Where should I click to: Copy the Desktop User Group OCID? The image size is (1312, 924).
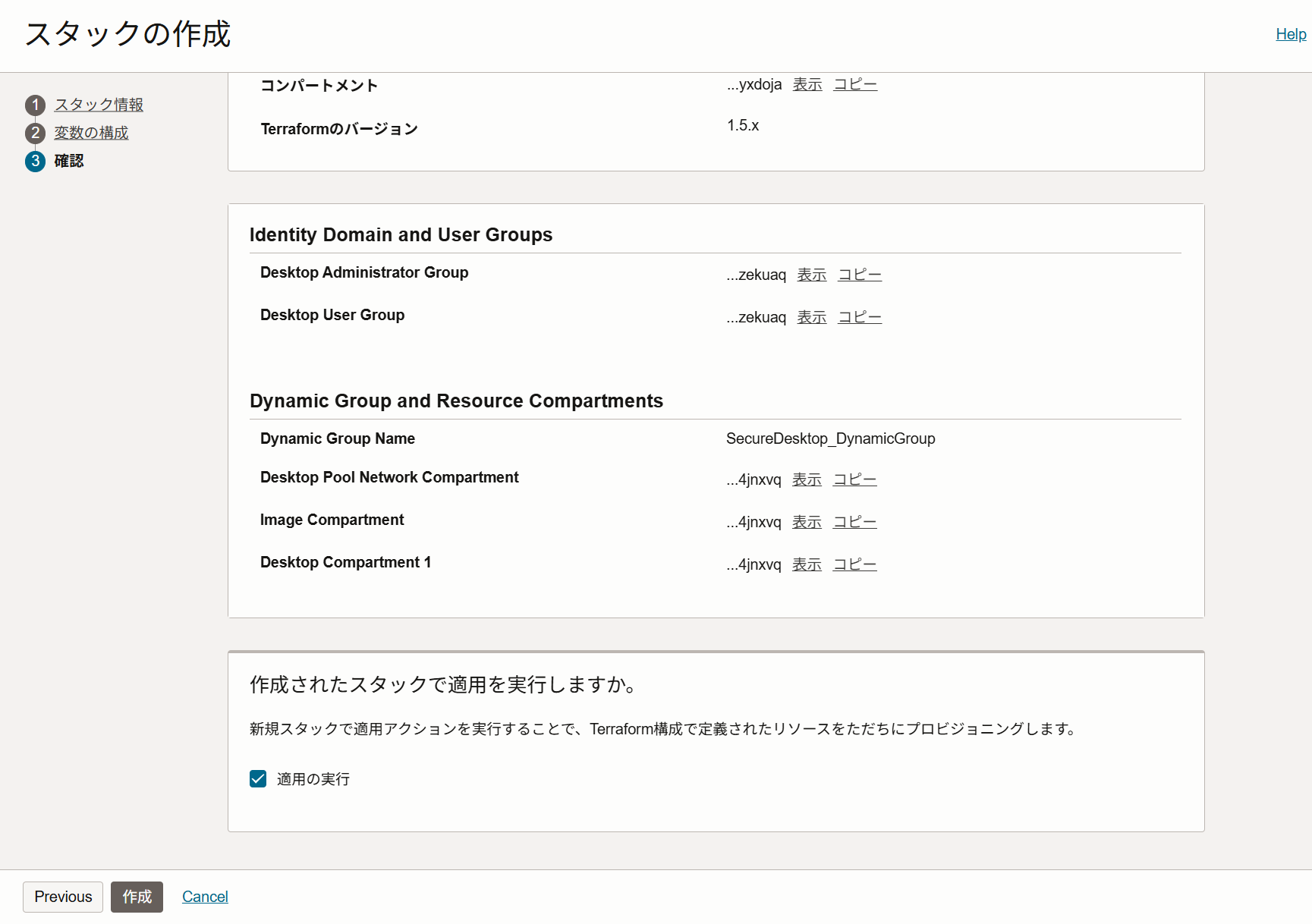click(x=859, y=317)
